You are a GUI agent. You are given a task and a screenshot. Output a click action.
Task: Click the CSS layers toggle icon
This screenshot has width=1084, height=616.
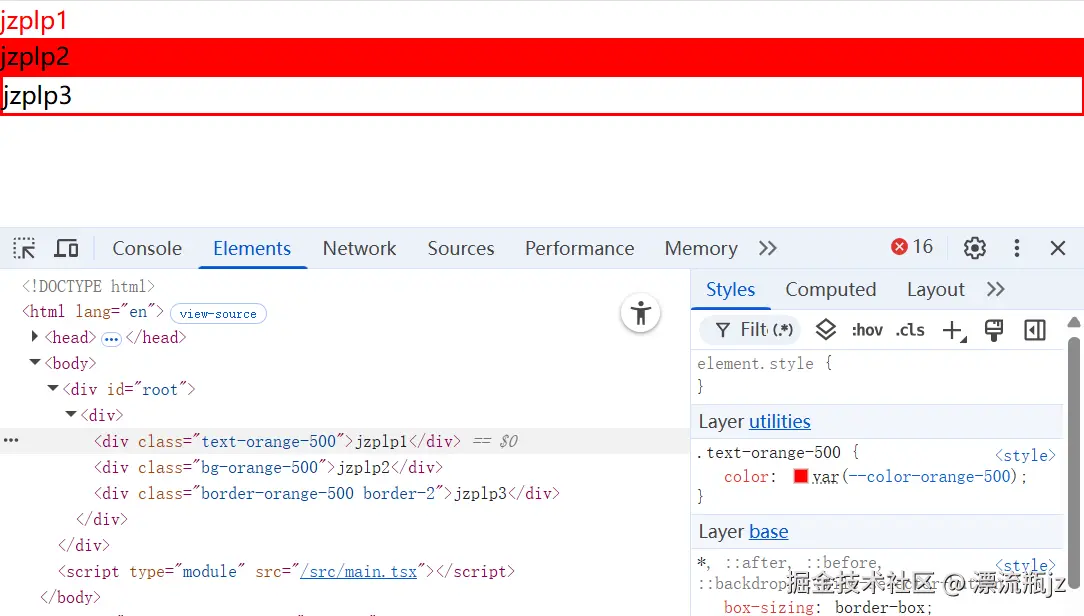click(825, 330)
